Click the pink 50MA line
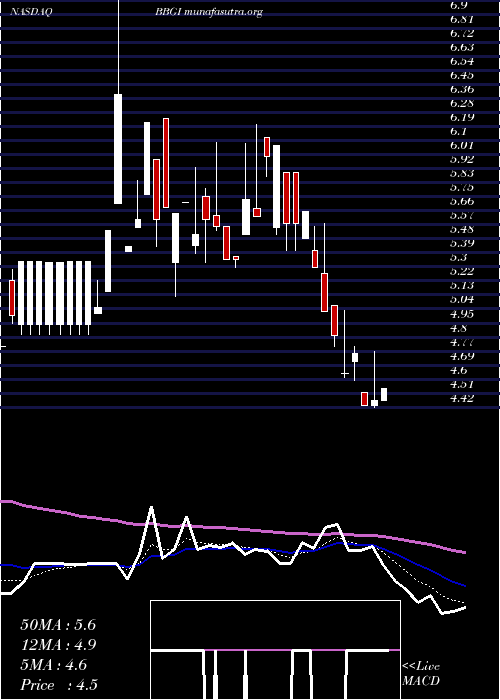The height and width of the screenshot is (700, 500). click(x=232, y=529)
